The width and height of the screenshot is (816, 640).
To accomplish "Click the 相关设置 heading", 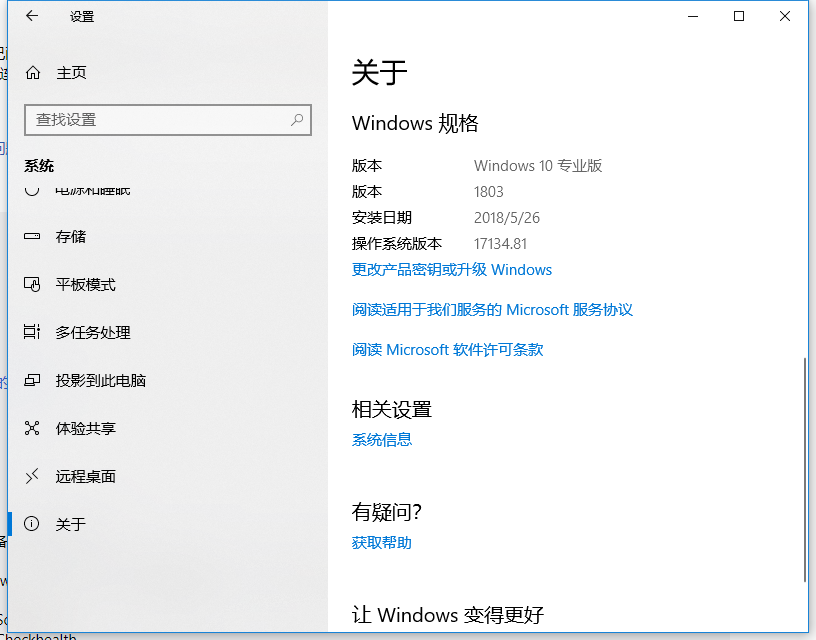I will (x=392, y=409).
